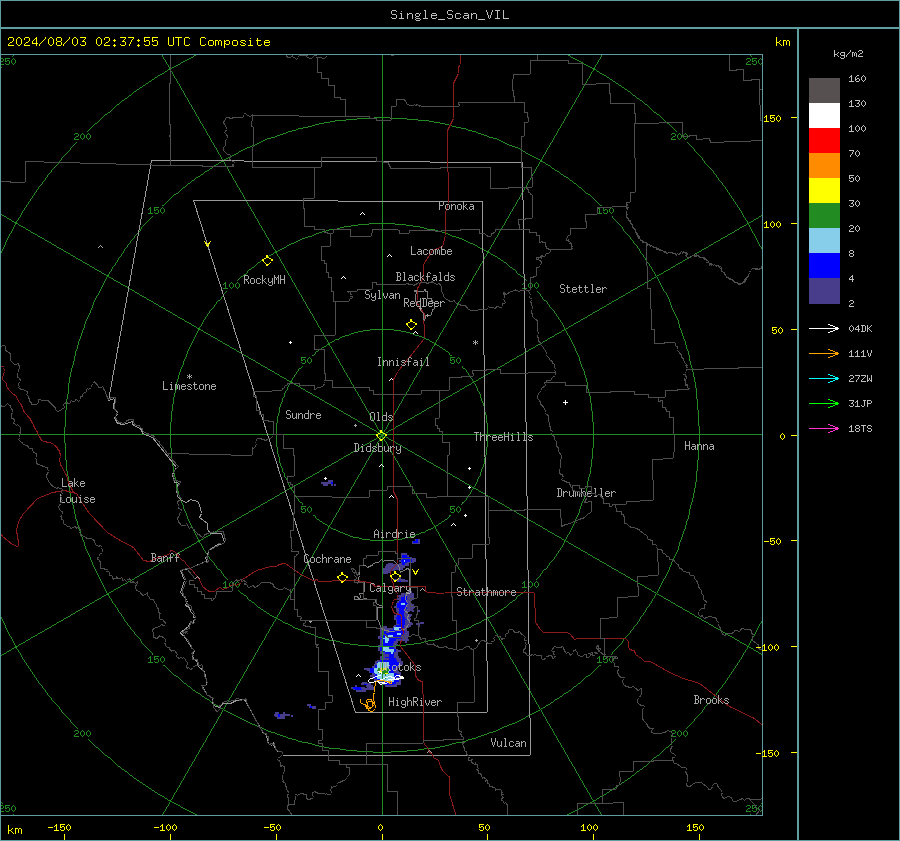The image size is (900, 841).
Task: Click the green 31JP arrow in legend
Action: [824, 404]
